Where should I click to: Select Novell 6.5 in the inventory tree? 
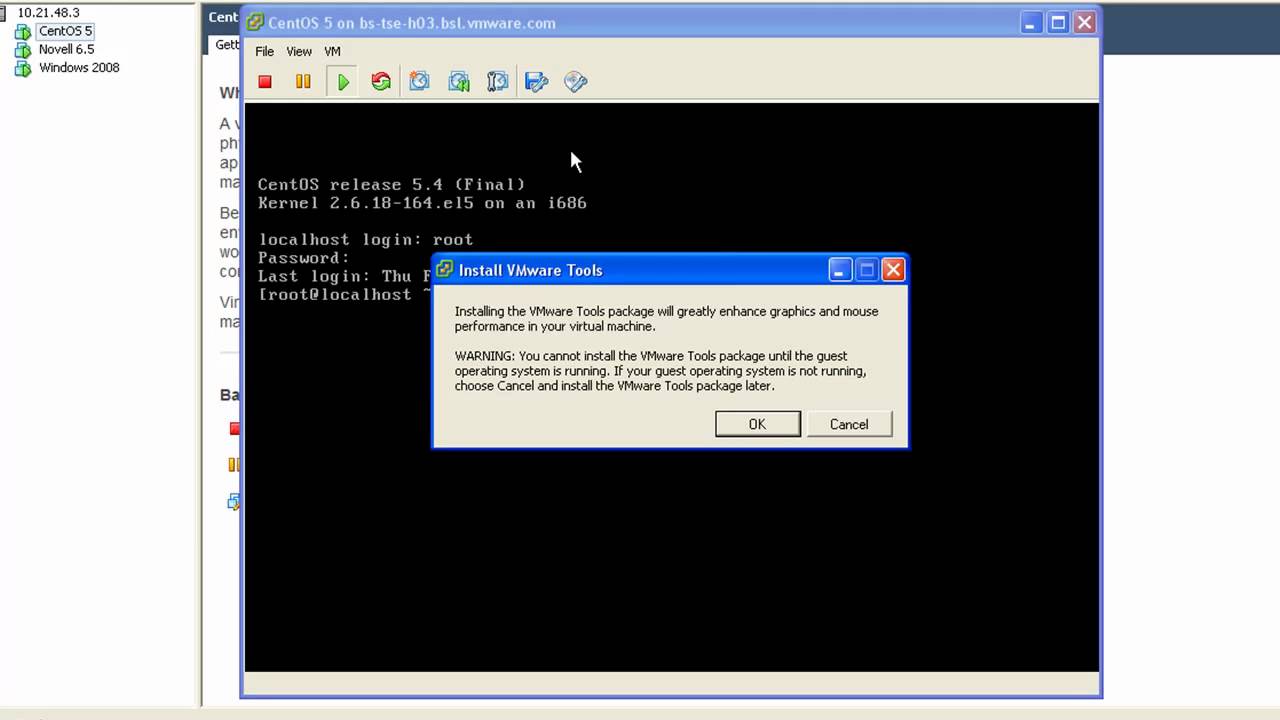pyautogui.click(x=66, y=49)
